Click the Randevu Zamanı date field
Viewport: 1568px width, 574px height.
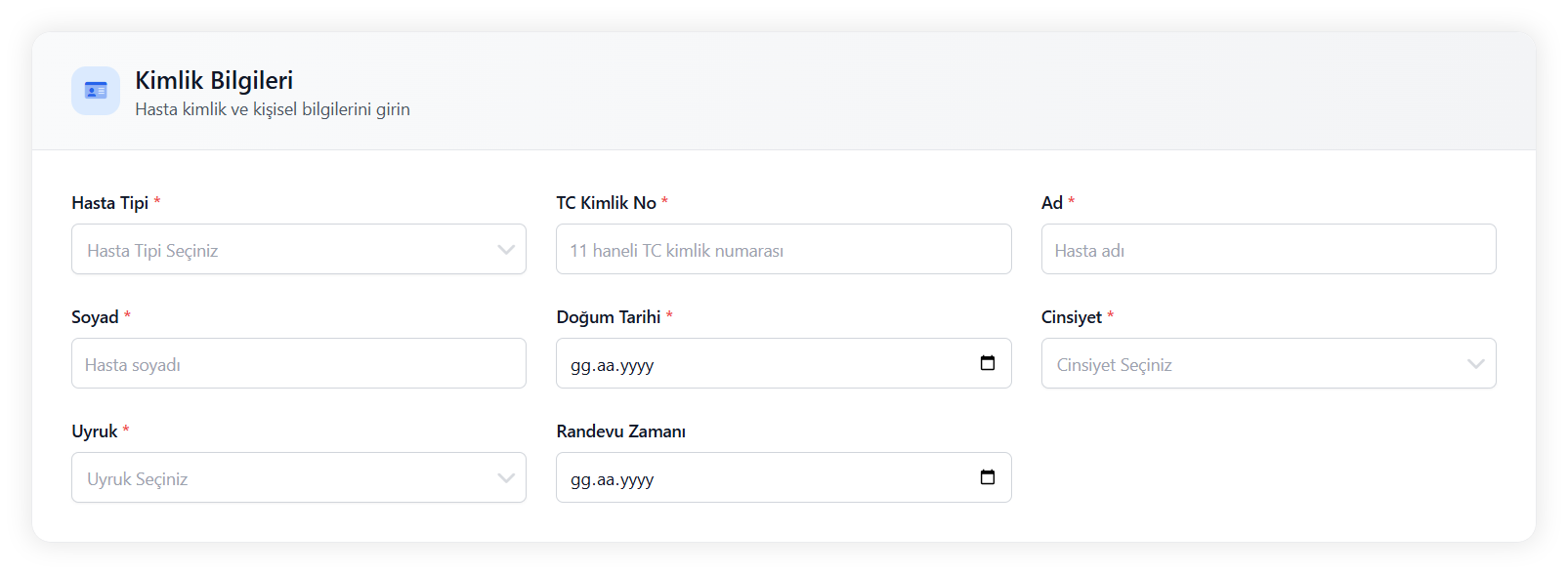pos(762,478)
